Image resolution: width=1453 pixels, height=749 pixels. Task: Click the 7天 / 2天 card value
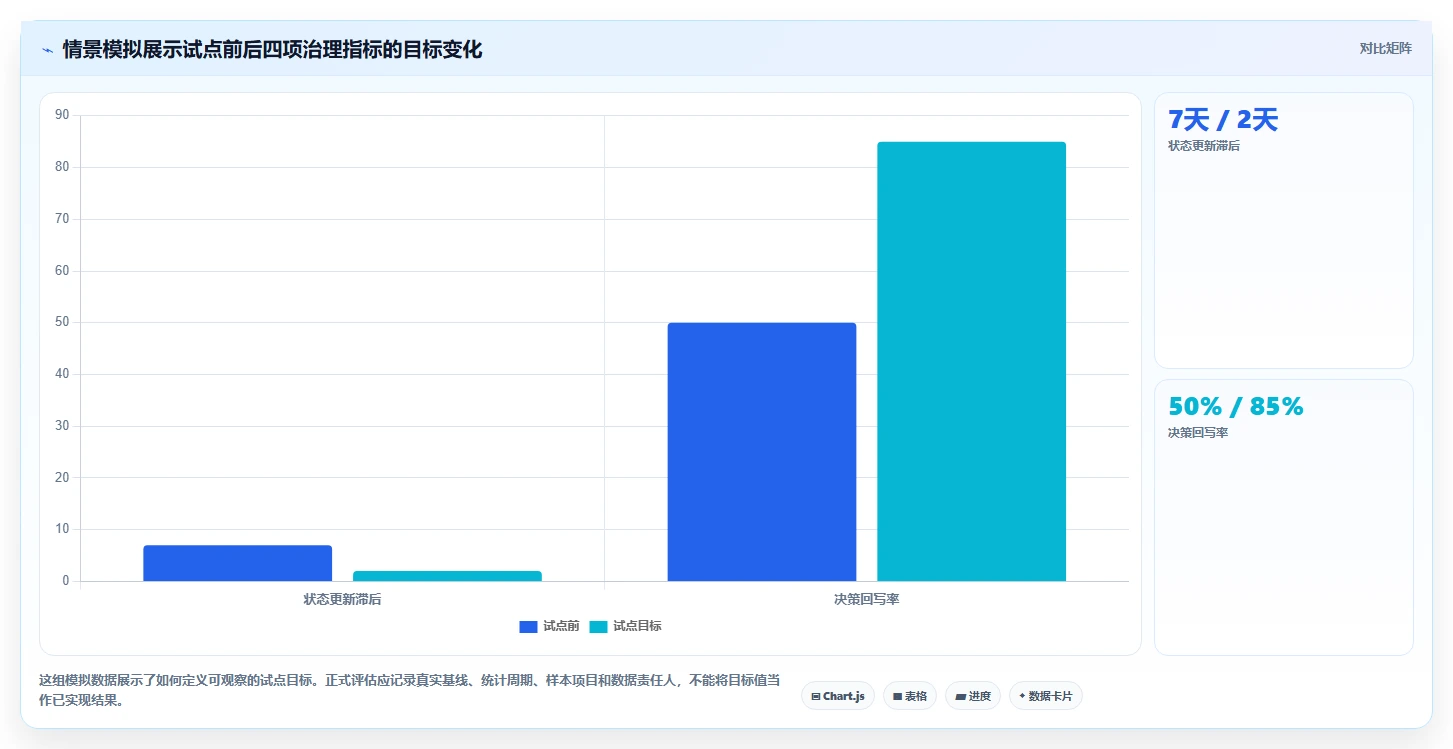(1223, 120)
